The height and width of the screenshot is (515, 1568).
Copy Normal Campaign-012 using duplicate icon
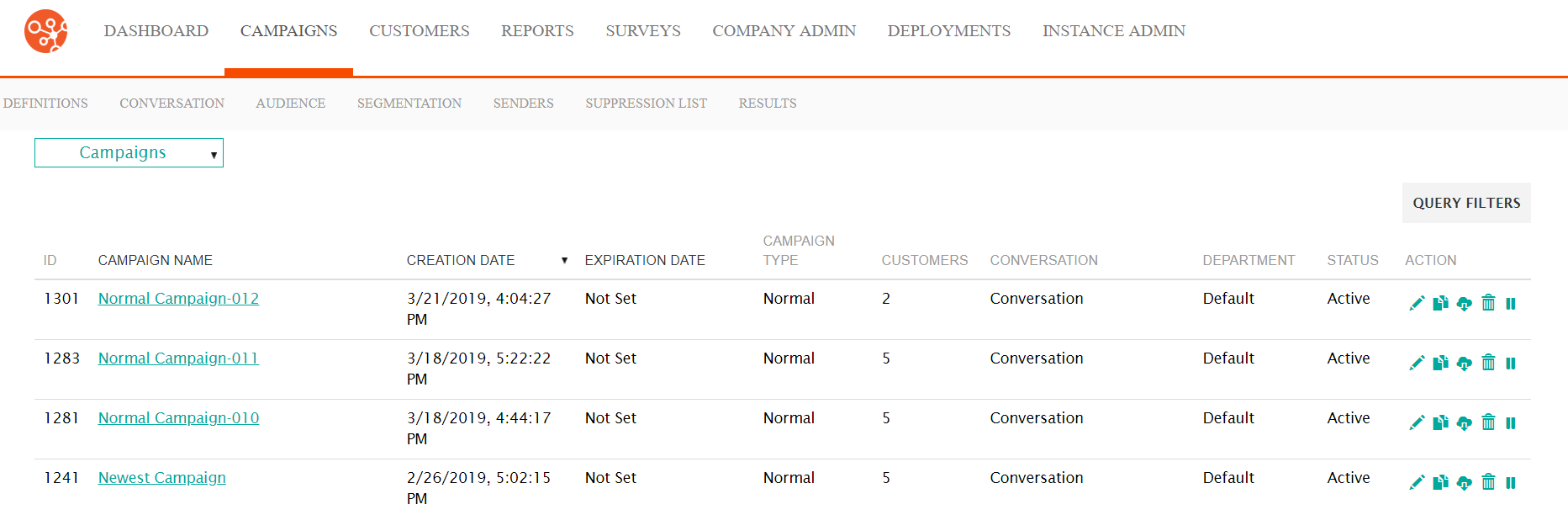(1440, 304)
